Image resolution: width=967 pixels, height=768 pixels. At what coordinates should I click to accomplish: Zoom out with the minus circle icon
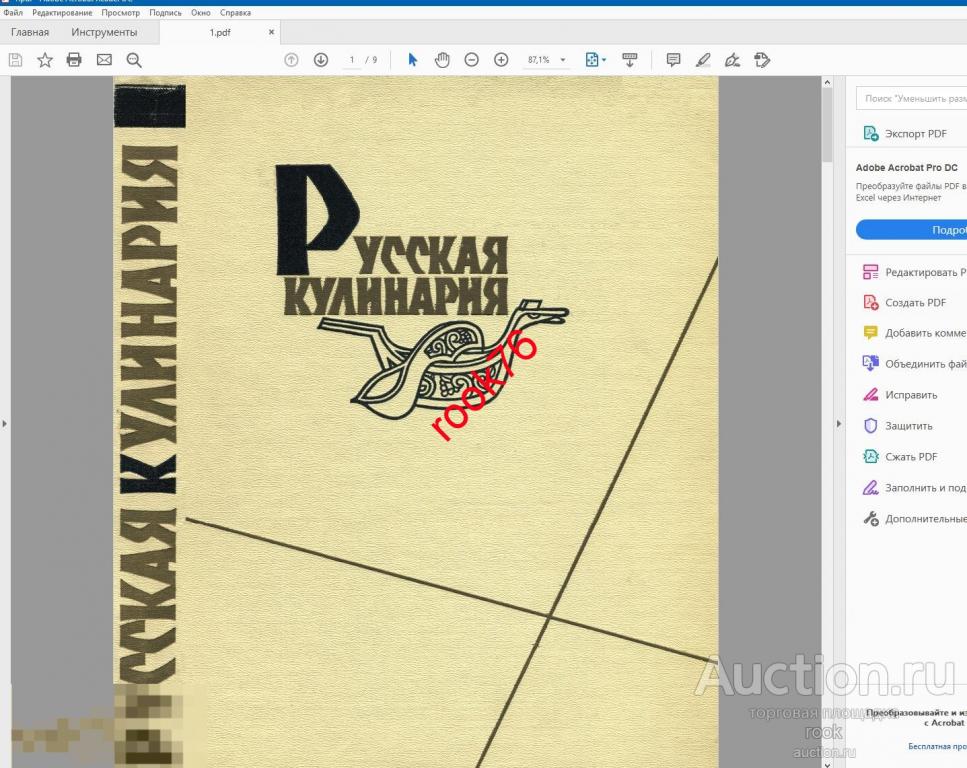click(472, 60)
